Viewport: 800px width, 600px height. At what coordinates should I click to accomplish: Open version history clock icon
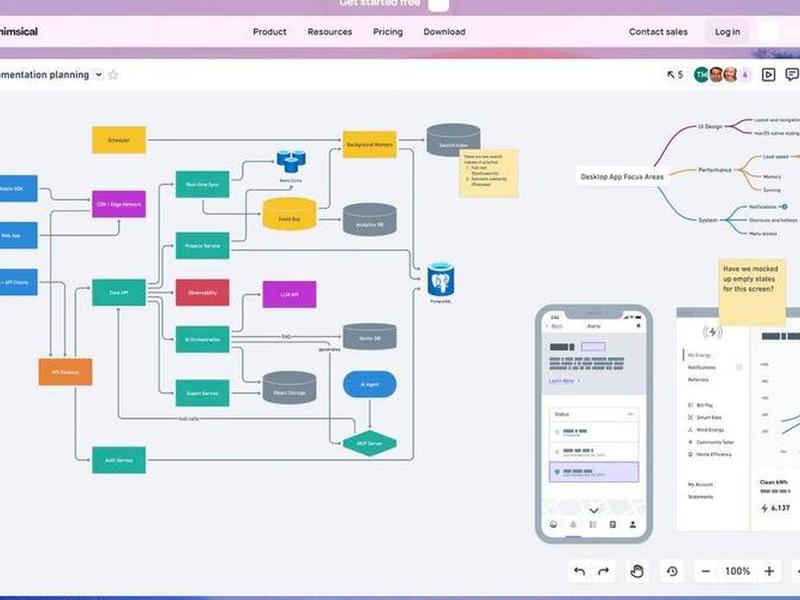pos(672,571)
